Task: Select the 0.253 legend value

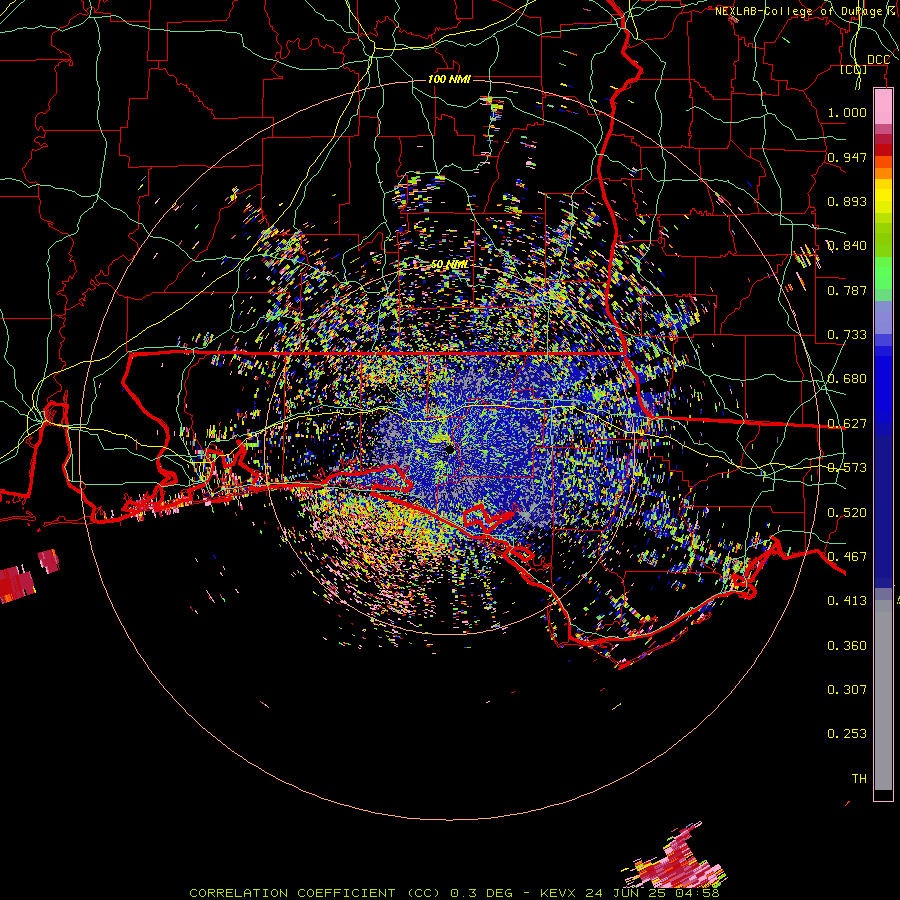Action: 847,734
